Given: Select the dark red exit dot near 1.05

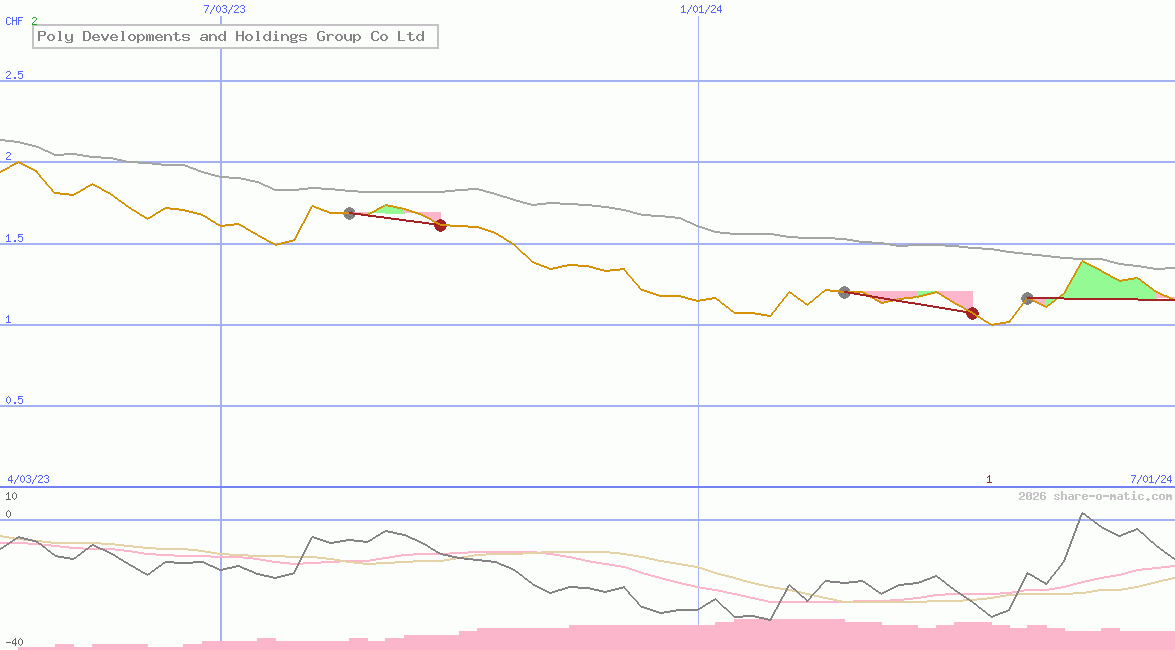Looking at the screenshot, I should (x=972, y=313).
